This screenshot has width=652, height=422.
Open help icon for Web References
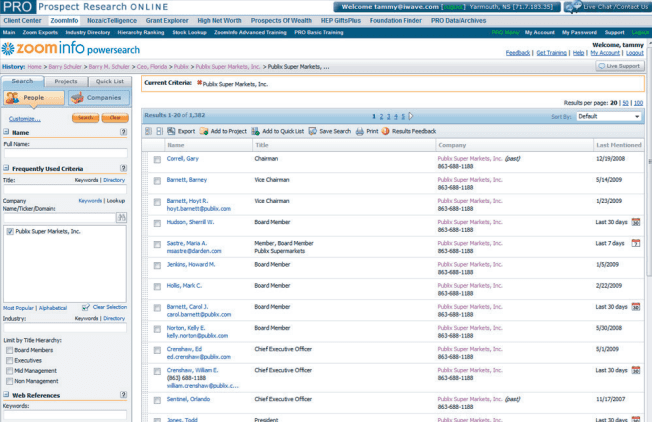tap(123, 395)
